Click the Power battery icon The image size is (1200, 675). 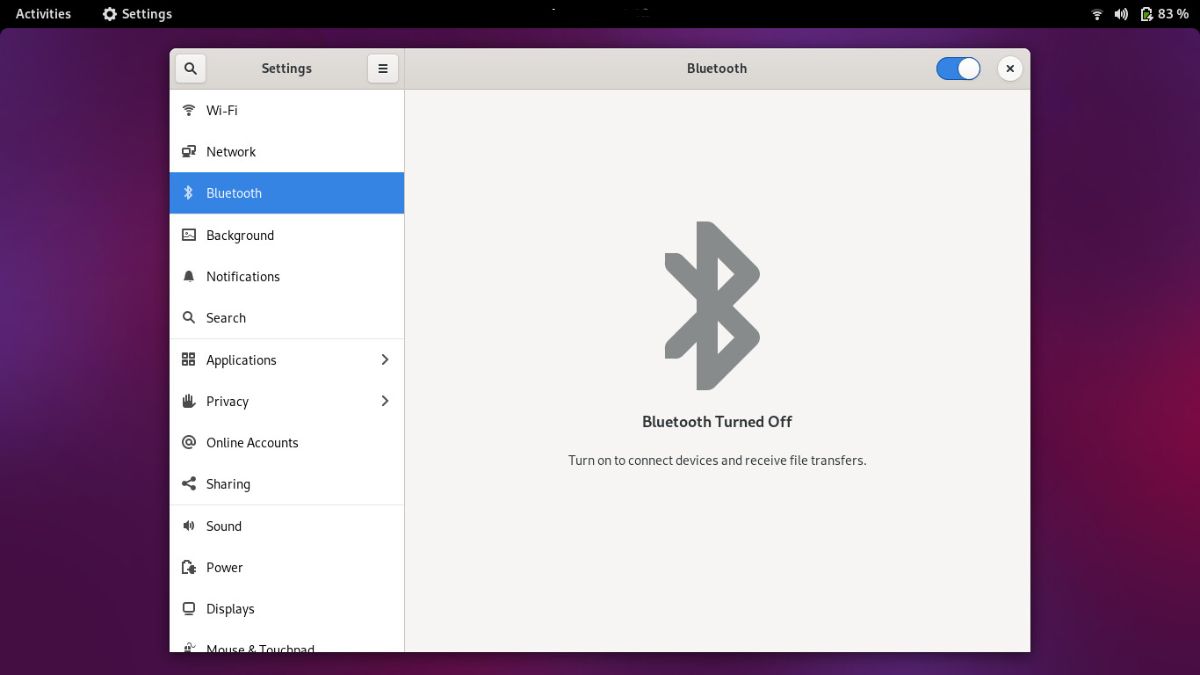[189, 567]
